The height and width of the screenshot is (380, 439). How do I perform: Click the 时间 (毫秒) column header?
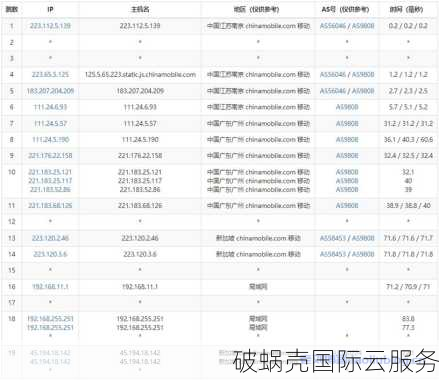406,9
